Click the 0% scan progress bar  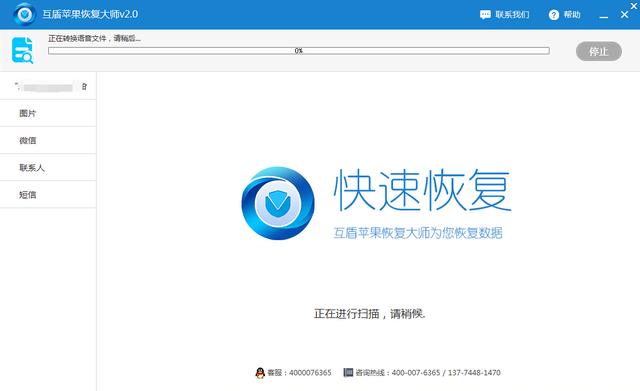tap(299, 51)
